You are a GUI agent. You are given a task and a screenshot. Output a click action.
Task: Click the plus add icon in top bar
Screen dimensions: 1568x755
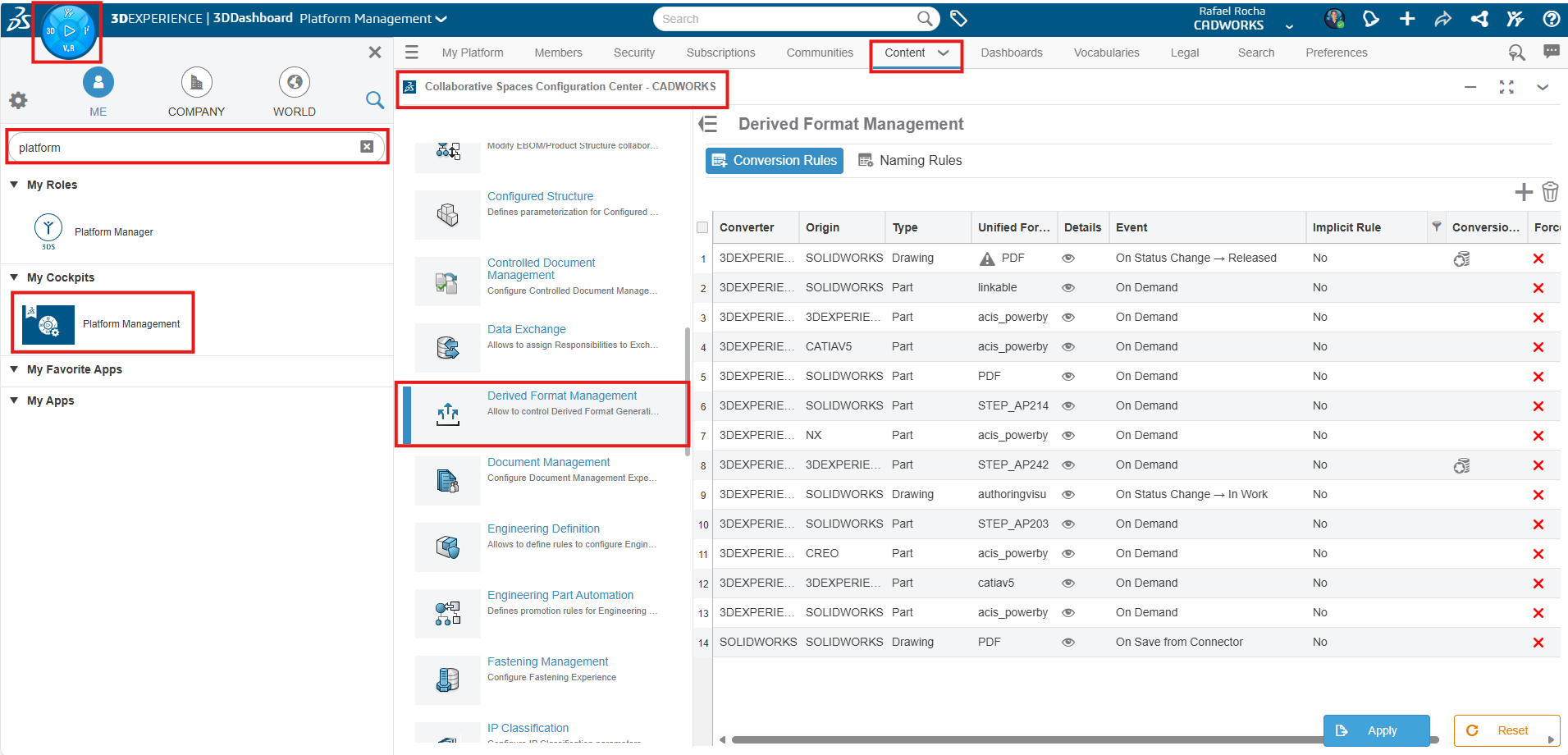pyautogui.click(x=1407, y=18)
